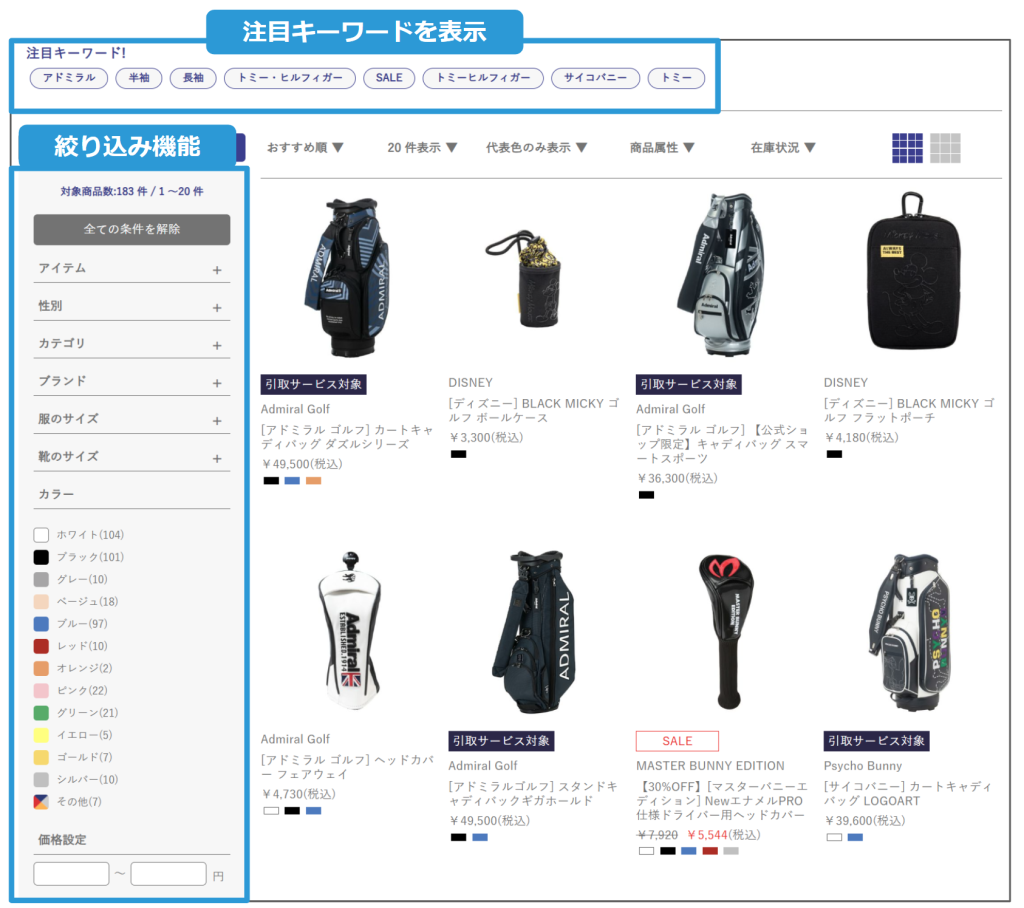Click the minimum price input field
The image size is (1024, 908).
(71, 874)
